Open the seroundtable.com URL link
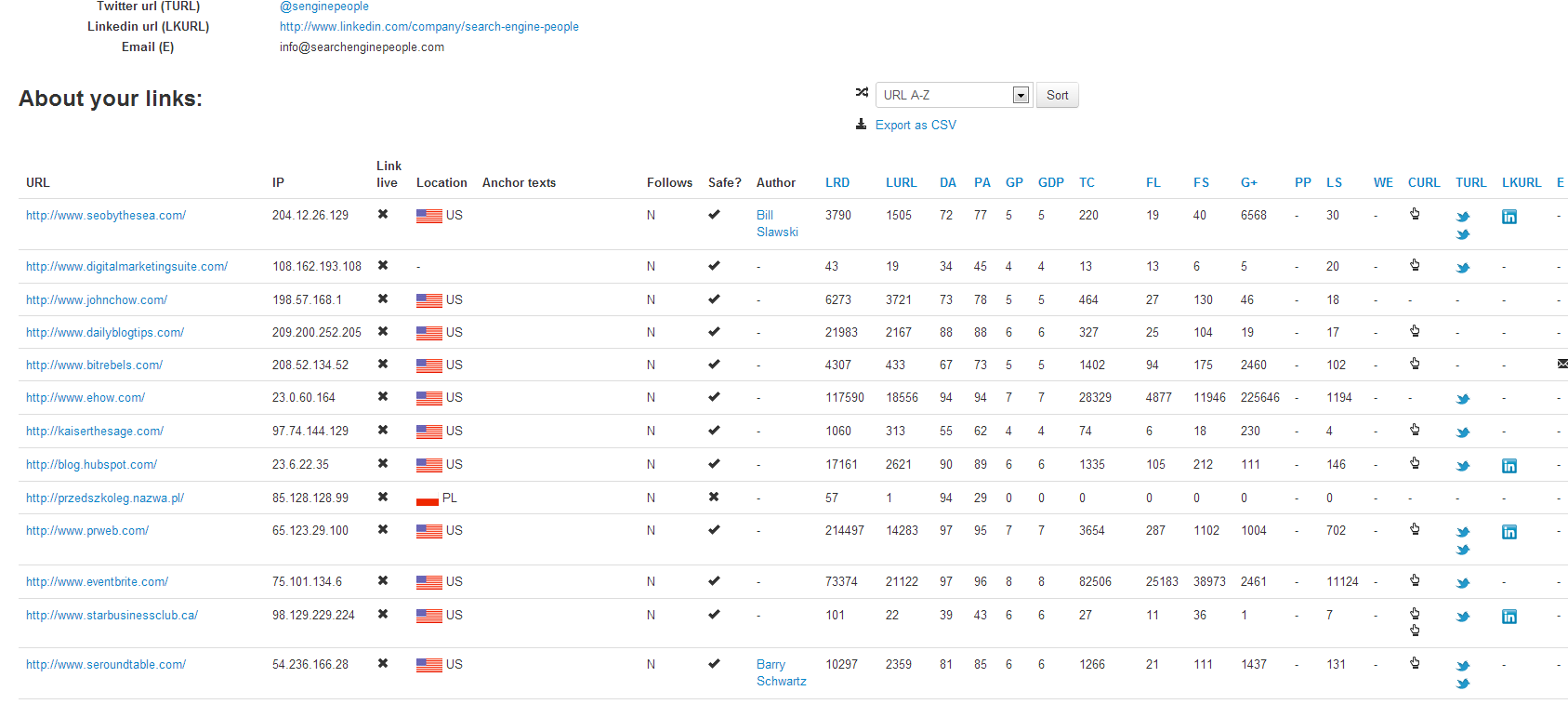 click(x=106, y=664)
